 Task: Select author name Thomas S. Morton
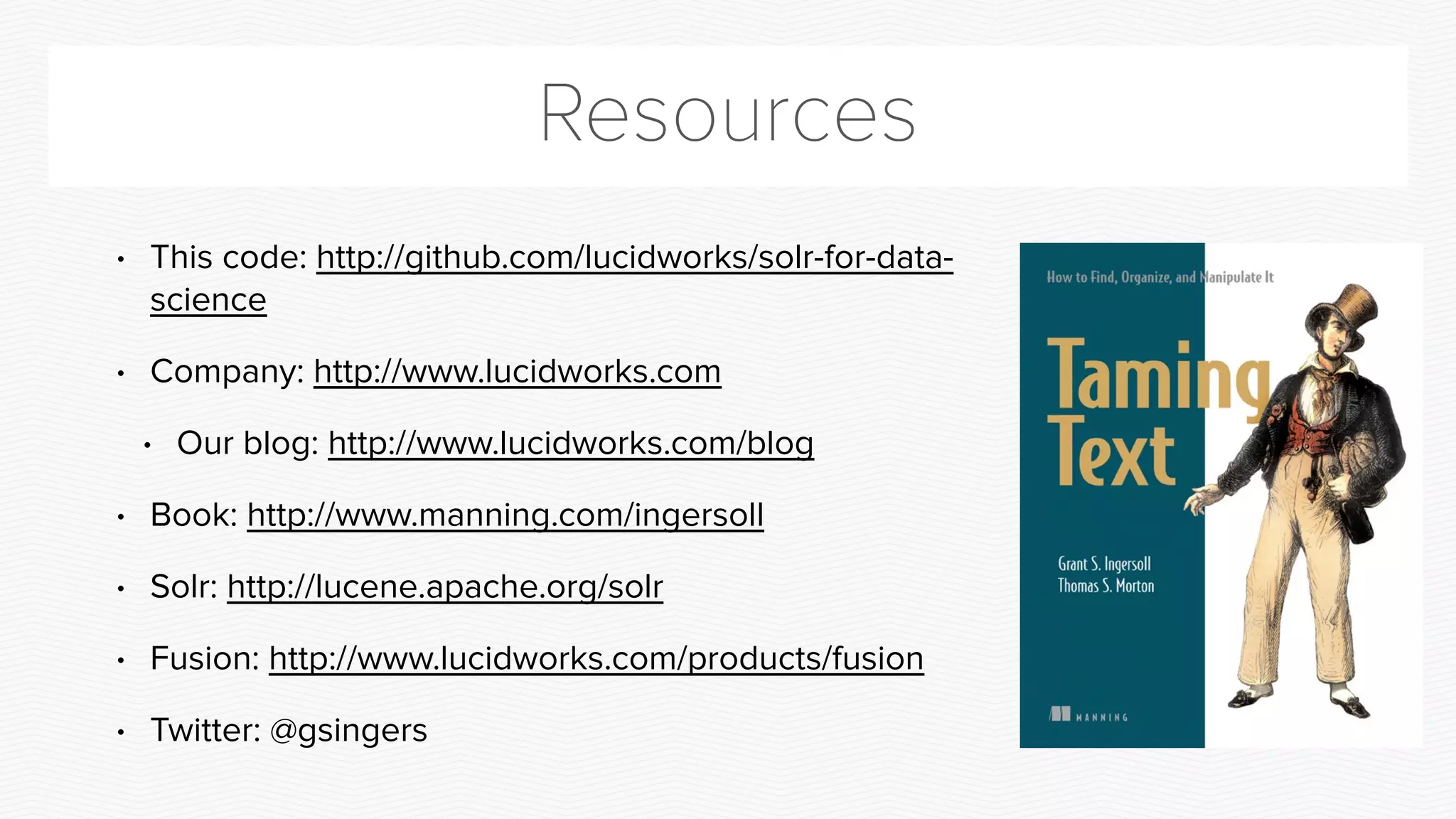1106,586
